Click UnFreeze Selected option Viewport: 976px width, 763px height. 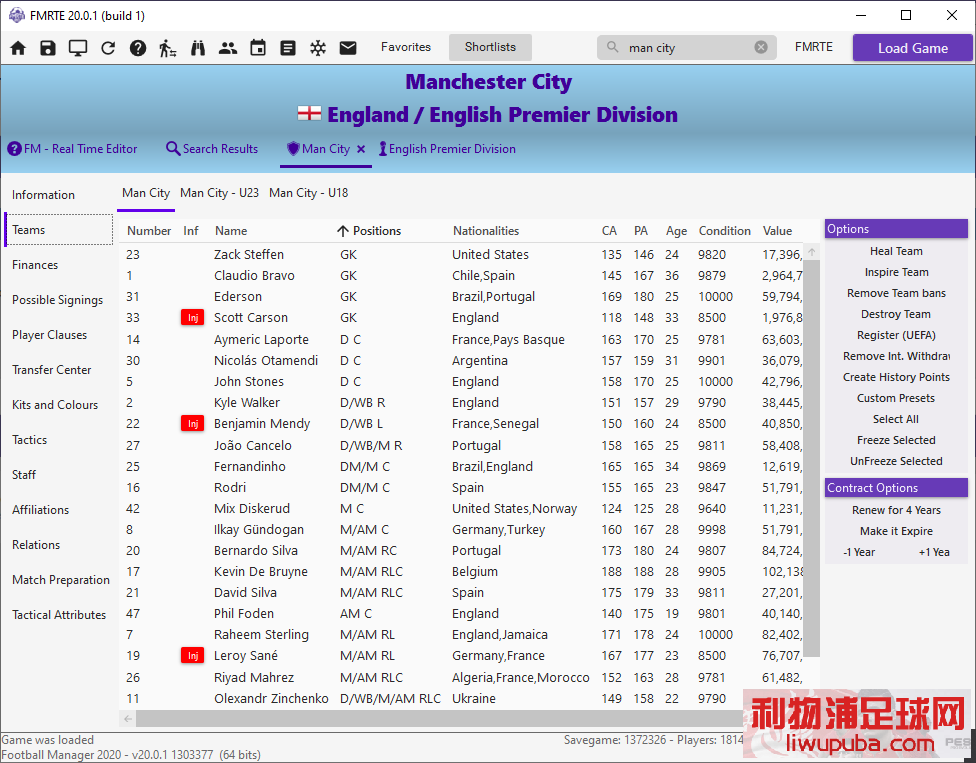point(896,461)
